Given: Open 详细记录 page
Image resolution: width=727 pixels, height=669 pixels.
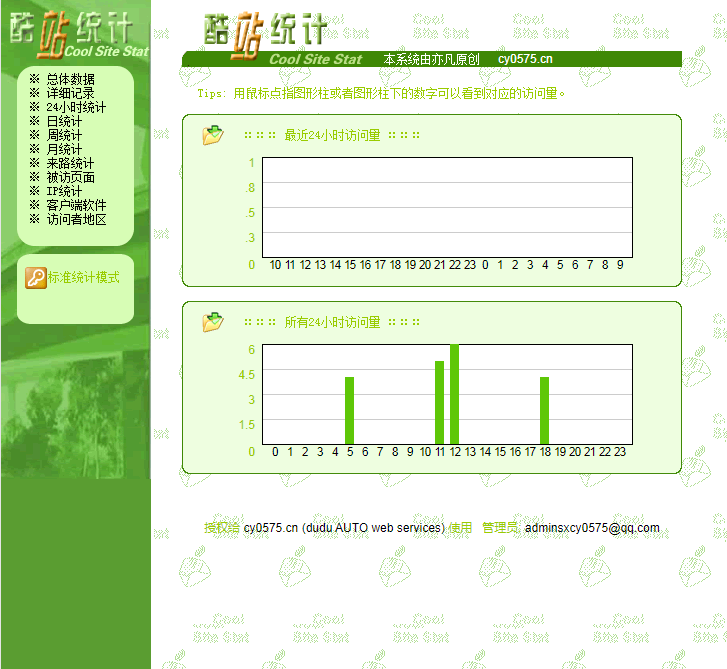Looking at the screenshot, I should click(x=70, y=93).
